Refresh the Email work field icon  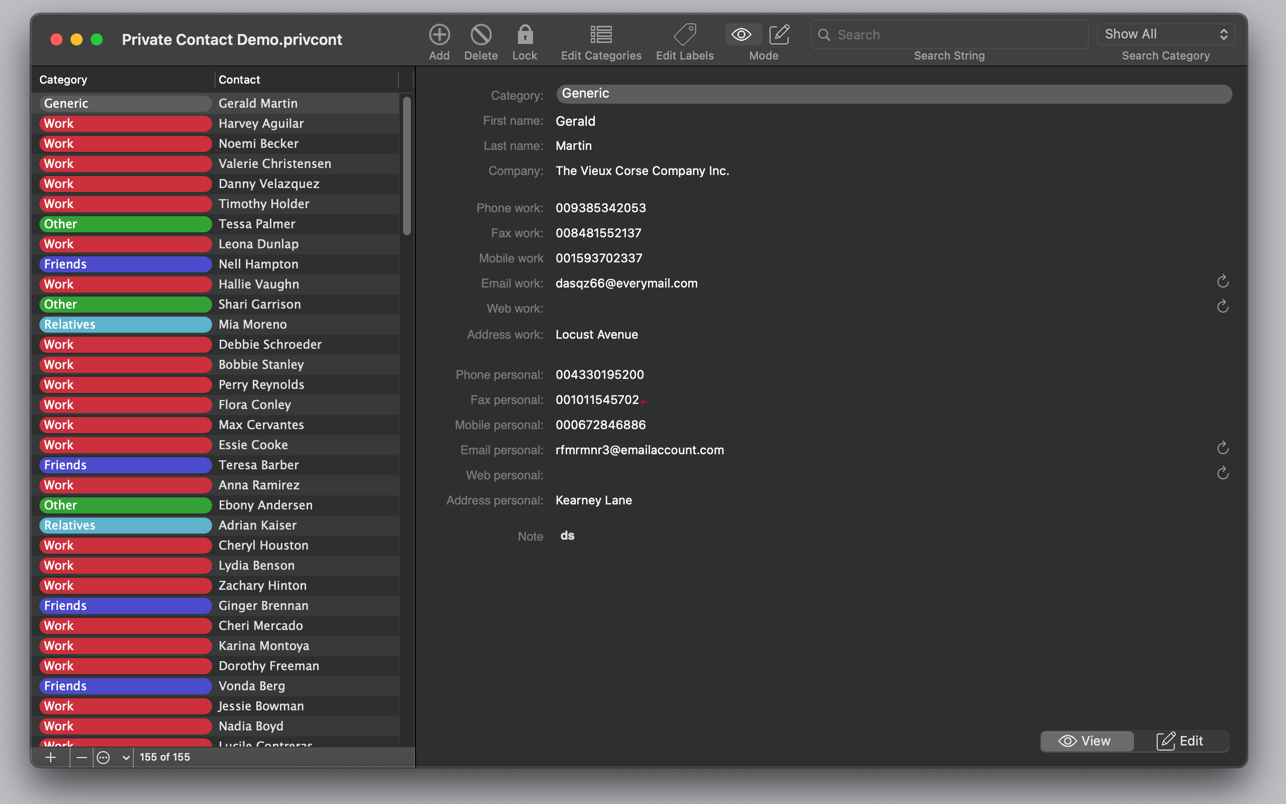(x=1222, y=282)
